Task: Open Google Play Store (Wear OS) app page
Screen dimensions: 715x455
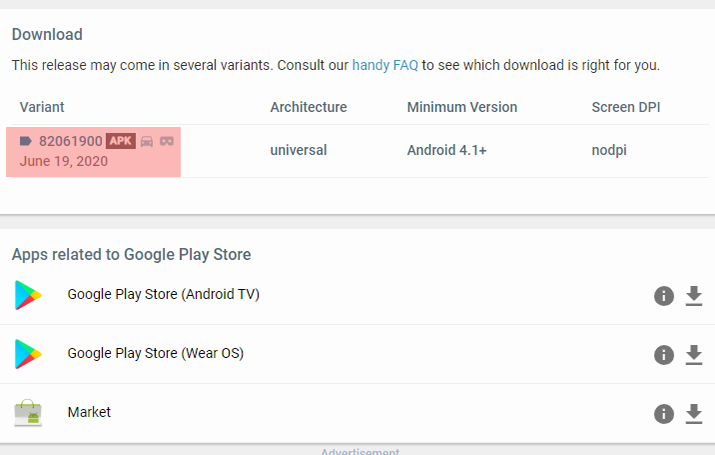Action: [155, 353]
